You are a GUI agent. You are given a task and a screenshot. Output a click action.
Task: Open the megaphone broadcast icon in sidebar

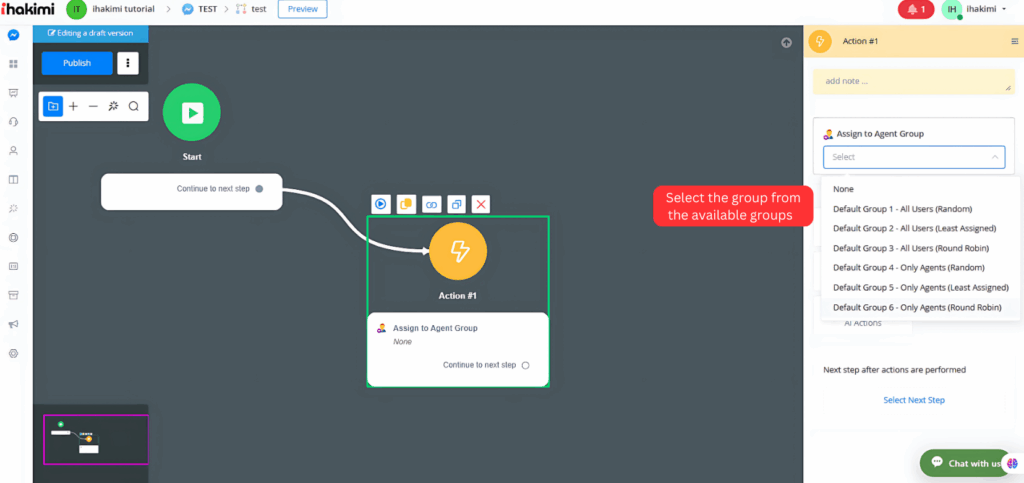point(14,324)
